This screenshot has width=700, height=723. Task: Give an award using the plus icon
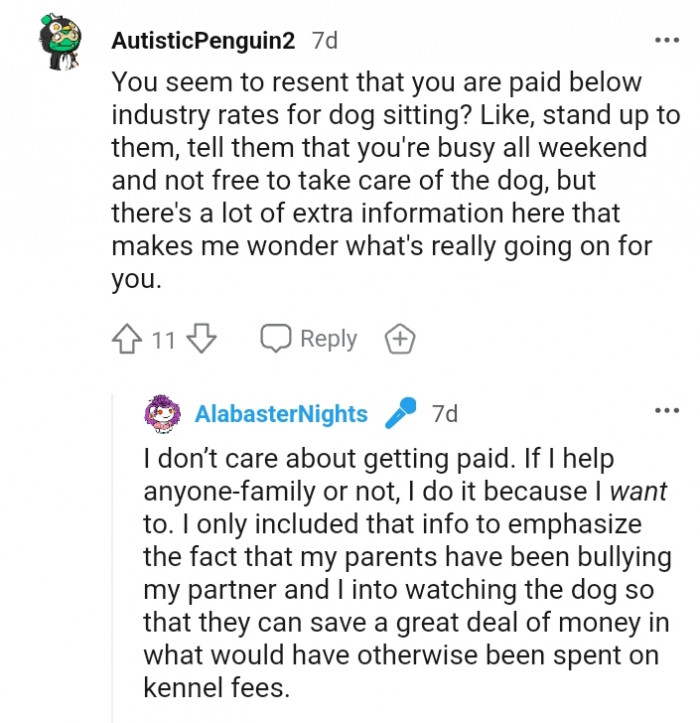pos(399,340)
